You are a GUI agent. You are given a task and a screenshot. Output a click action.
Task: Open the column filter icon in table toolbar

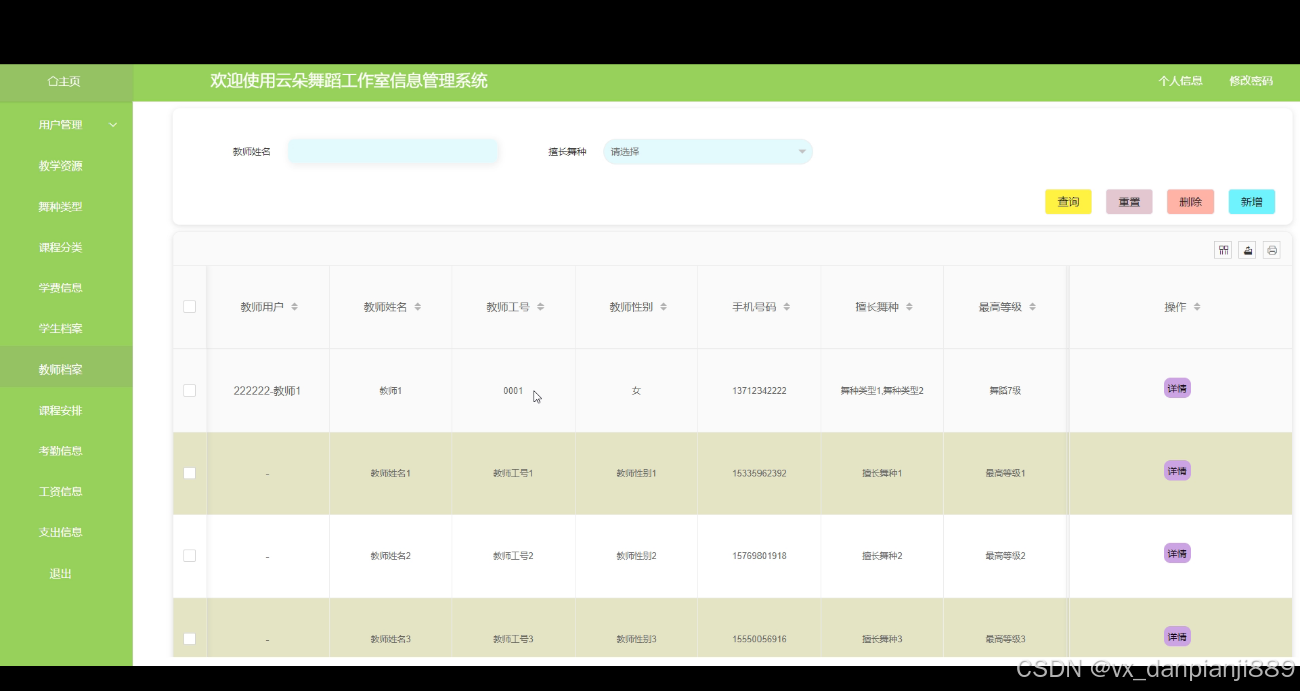1223,250
